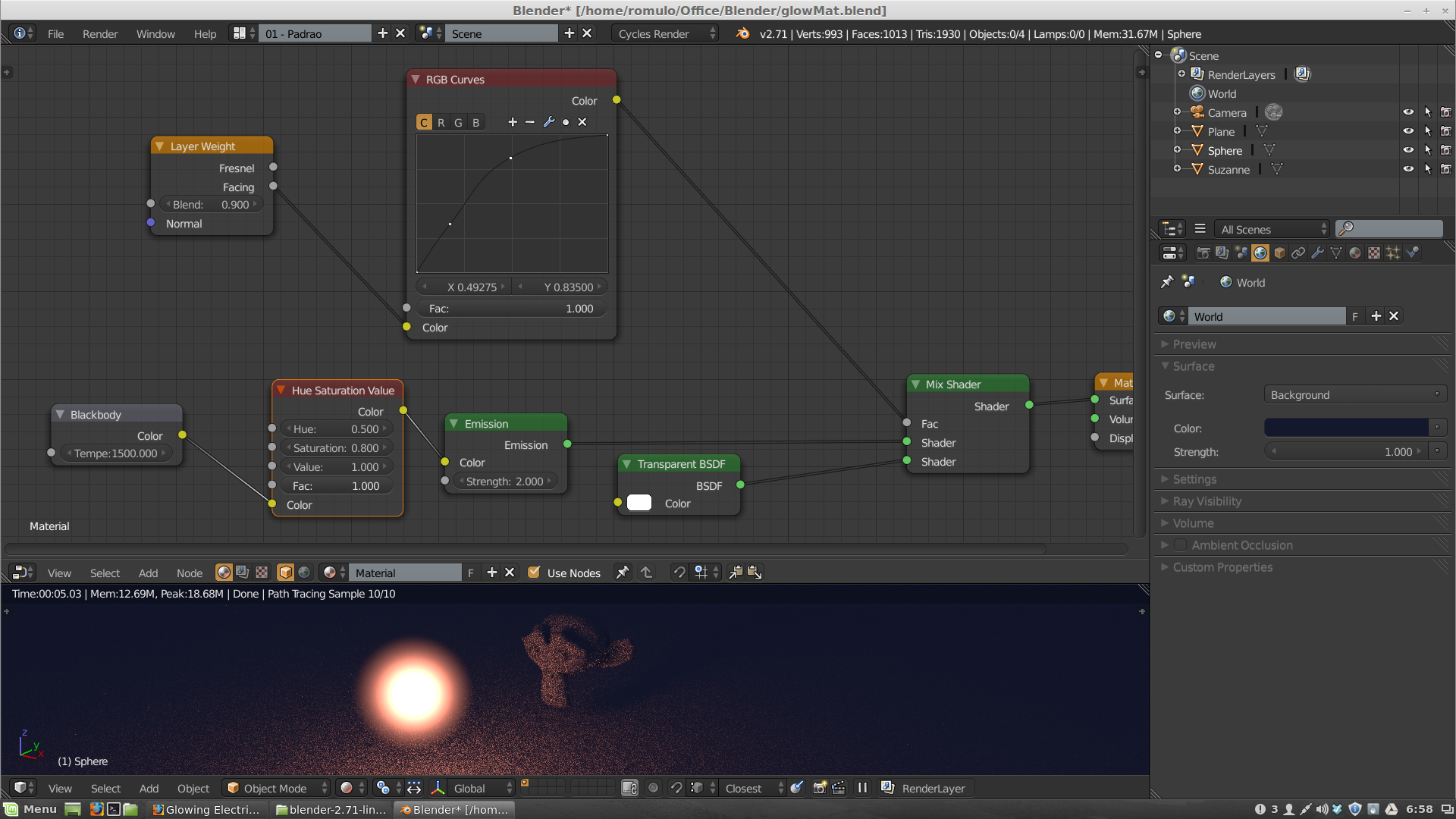Render OpenGL snapshot of viewport

click(819, 788)
